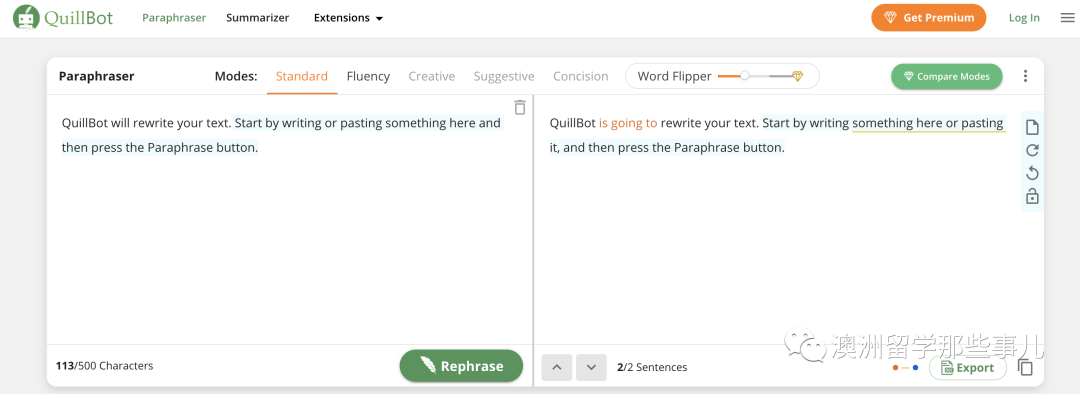Click the "113/500 Characters" counter
This screenshot has height=394, width=1080.
(x=105, y=366)
